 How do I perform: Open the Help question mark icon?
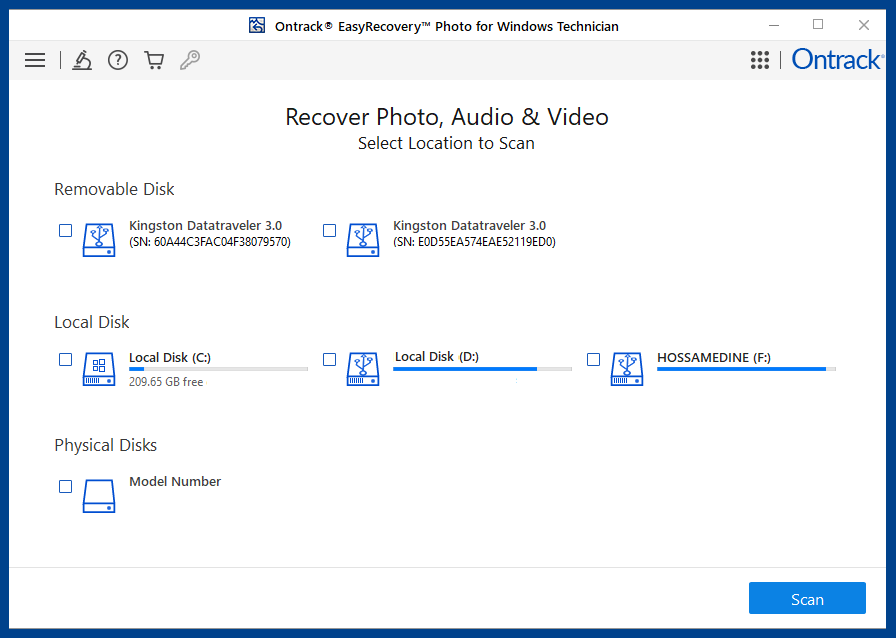coord(118,60)
